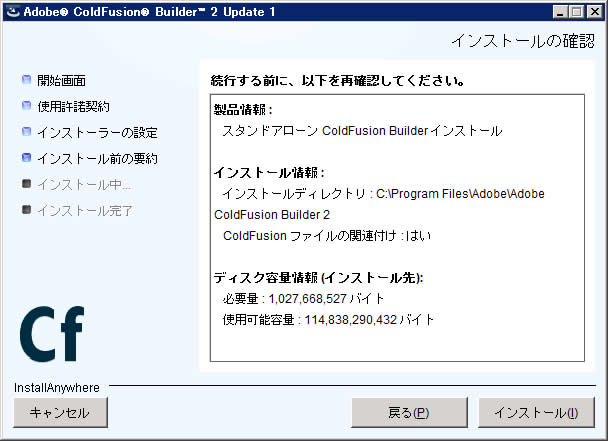Select the 開始画面 step bullet icon
The width and height of the screenshot is (608, 441).
26,80
